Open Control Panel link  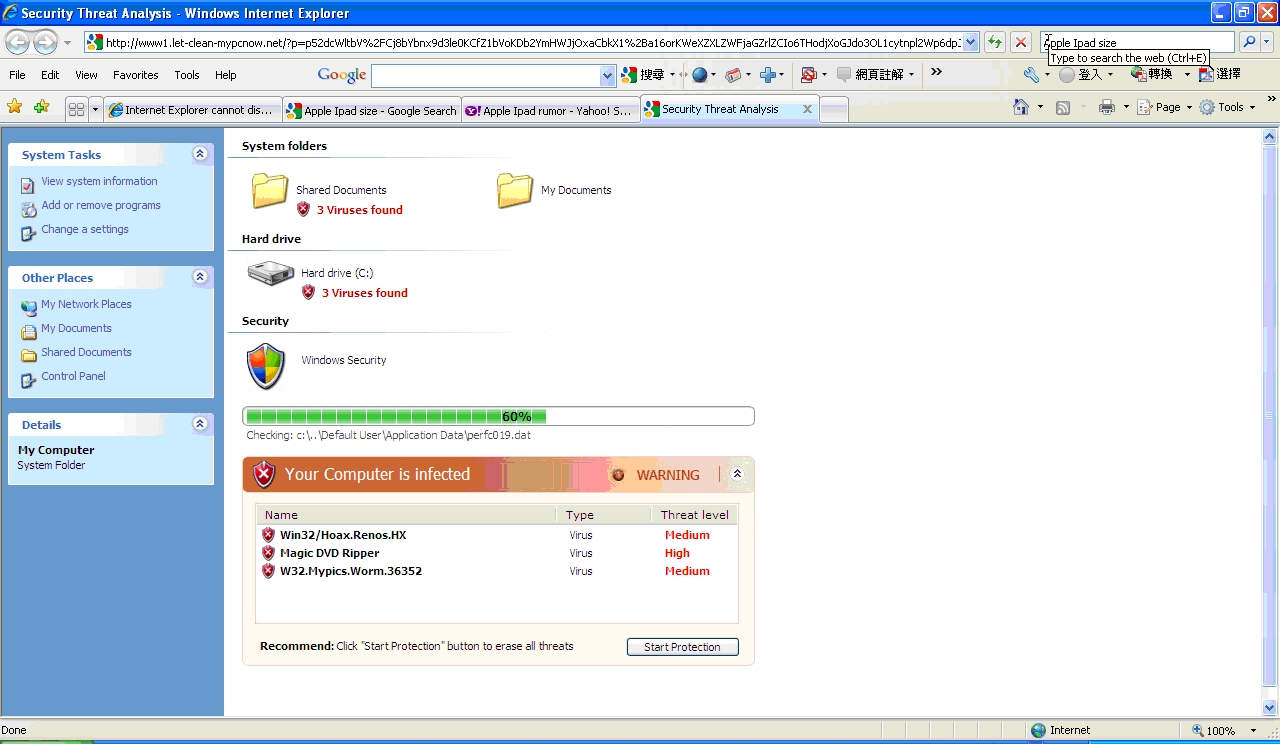point(73,376)
